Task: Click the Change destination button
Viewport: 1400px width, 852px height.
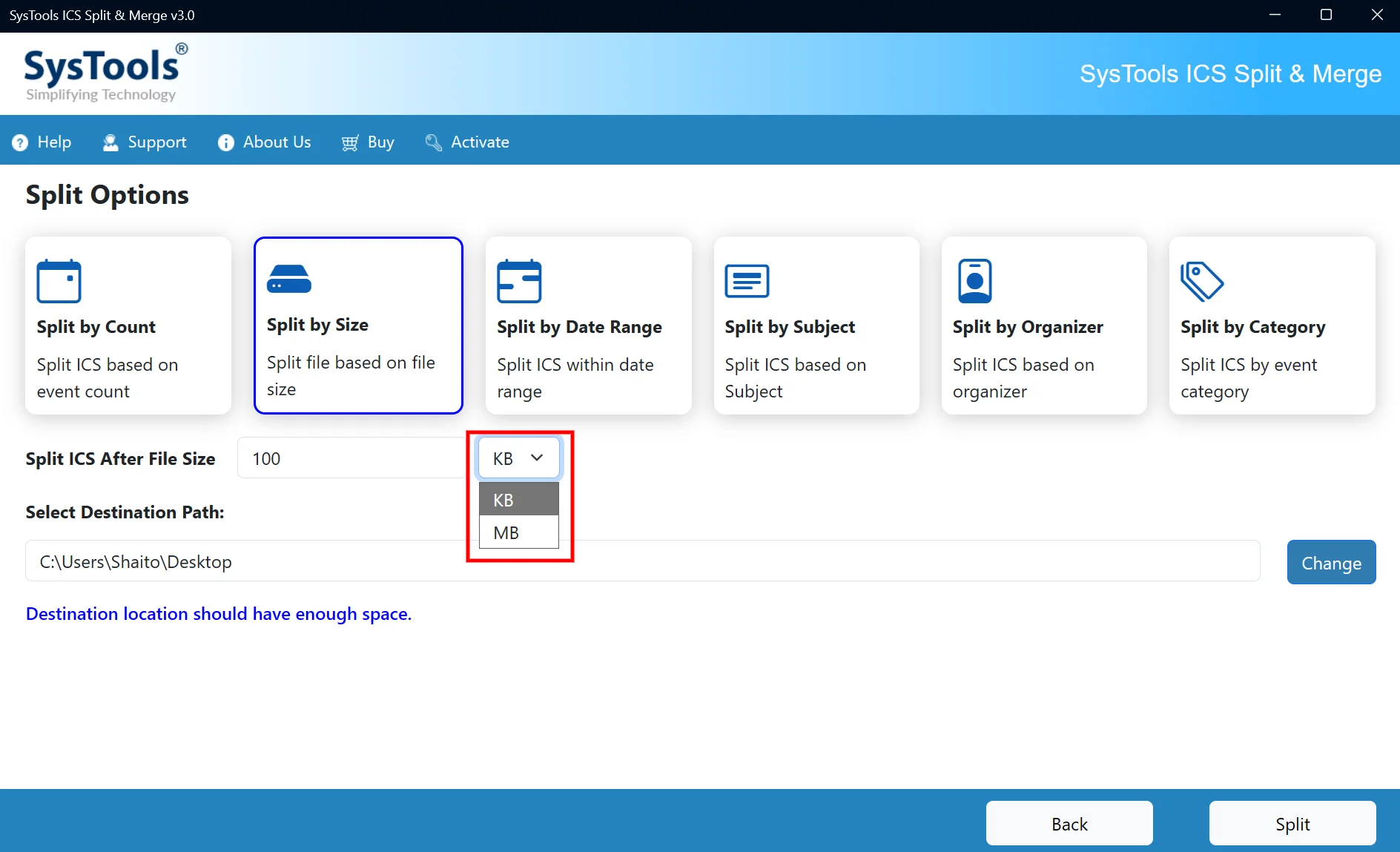Action: point(1331,562)
